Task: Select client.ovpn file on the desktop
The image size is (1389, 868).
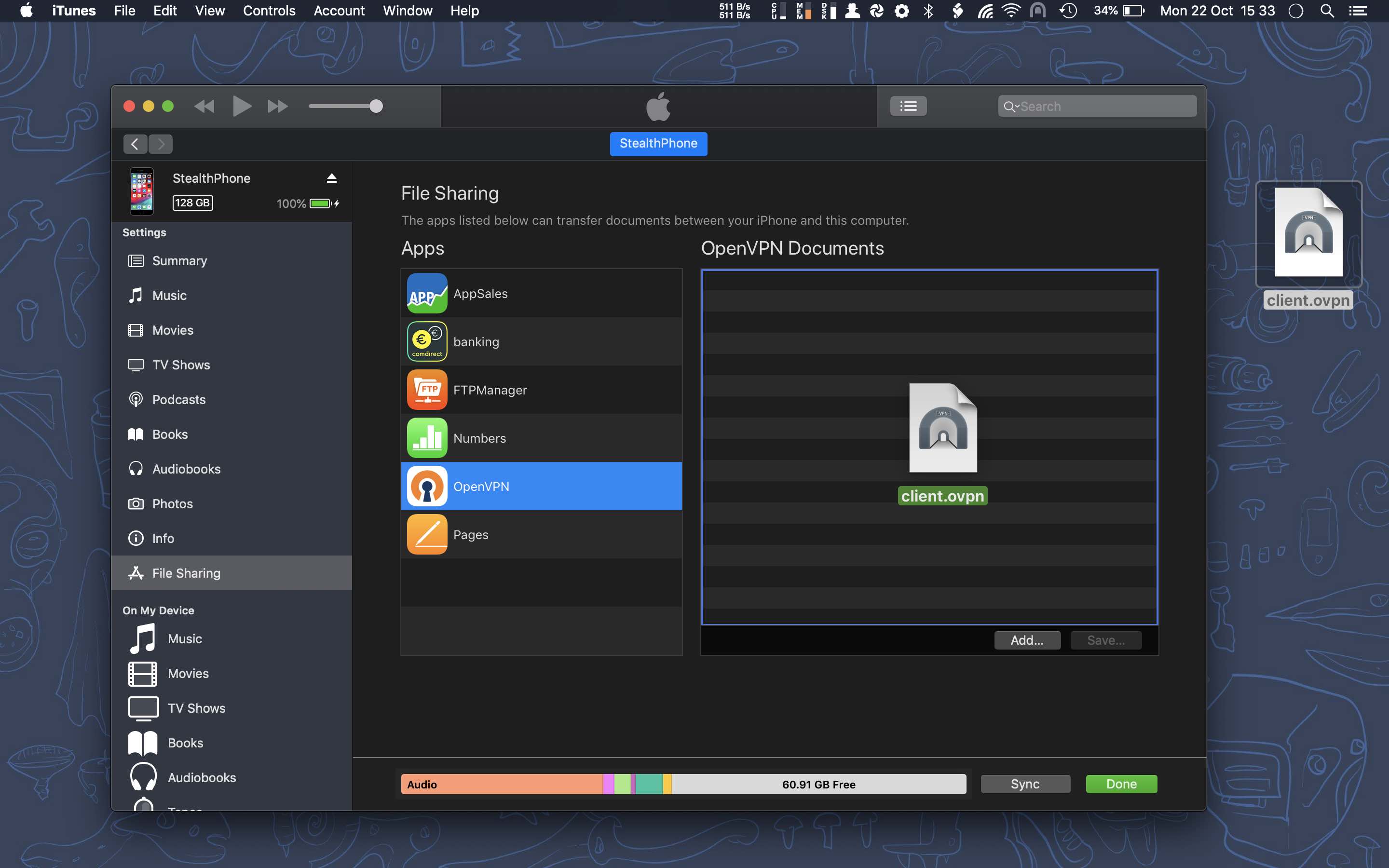Action: tap(1308, 246)
